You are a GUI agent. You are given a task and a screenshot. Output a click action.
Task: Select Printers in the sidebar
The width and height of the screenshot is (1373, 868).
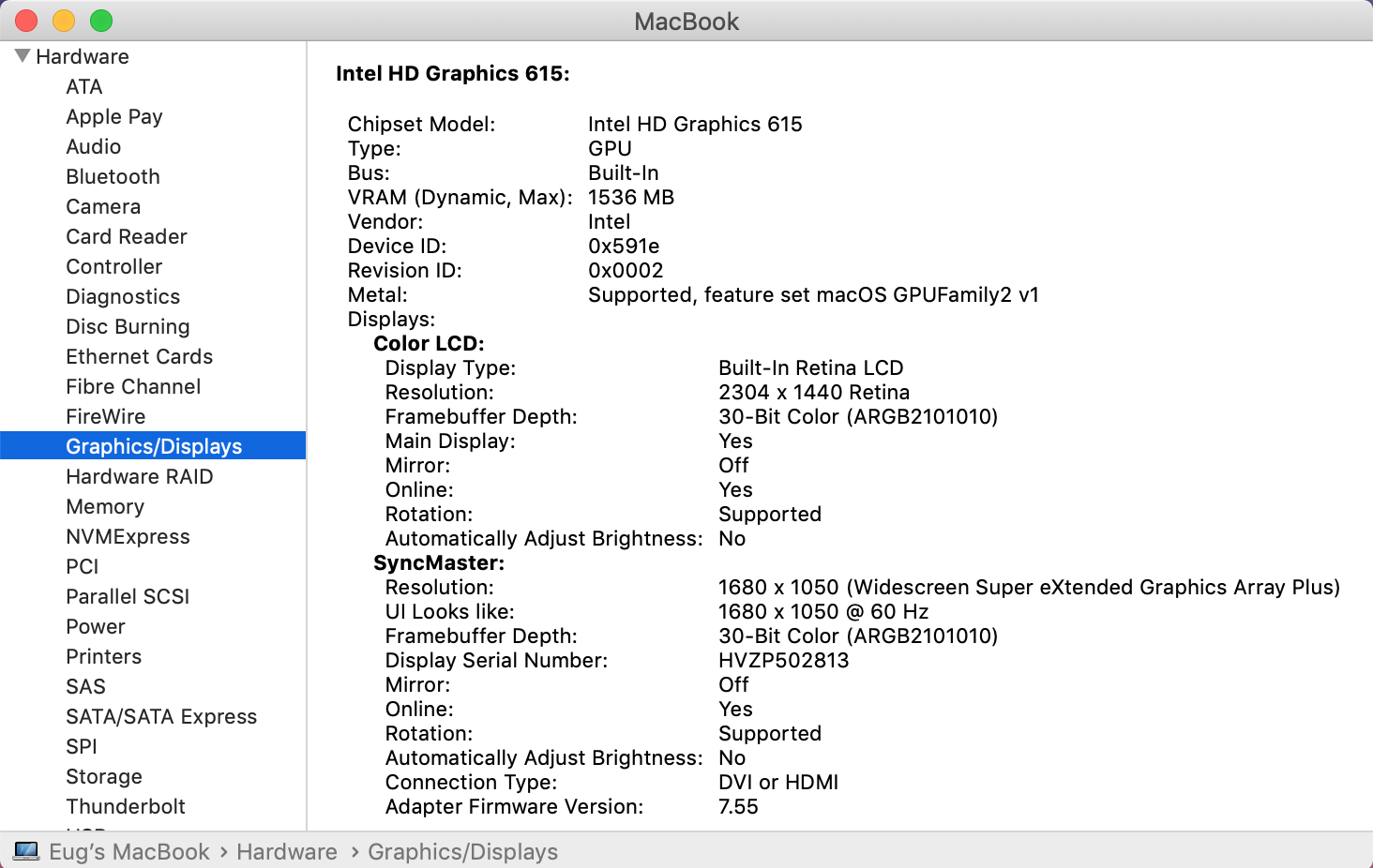pyautogui.click(x=104, y=656)
